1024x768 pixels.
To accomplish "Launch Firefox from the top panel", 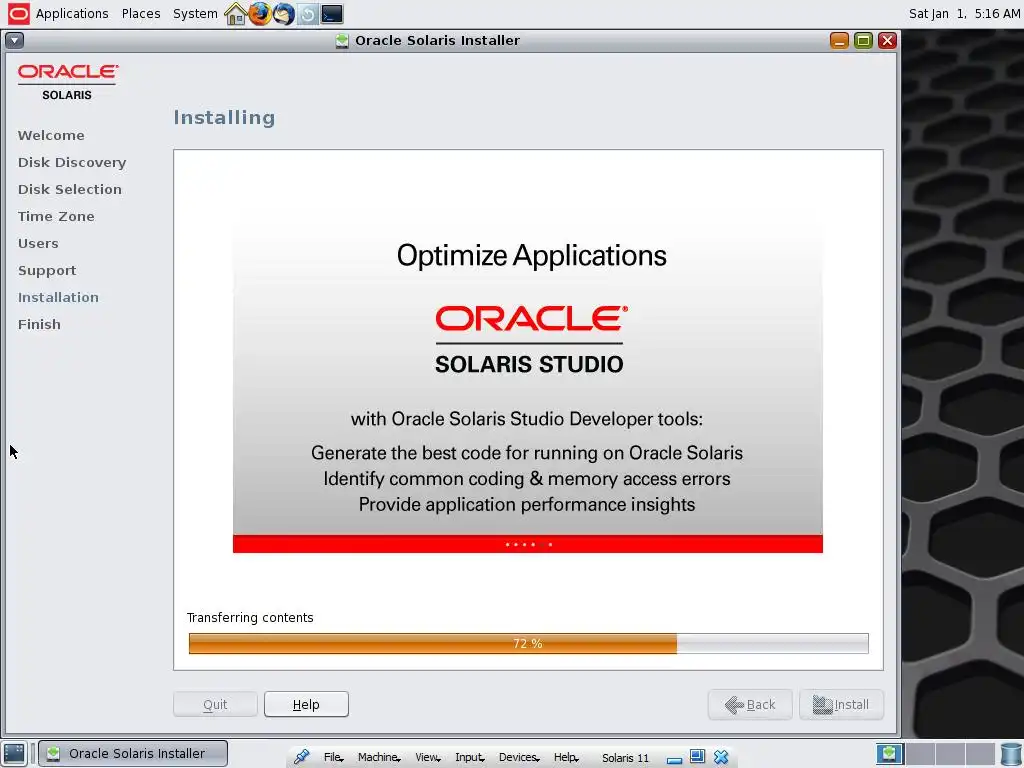I will 259,14.
